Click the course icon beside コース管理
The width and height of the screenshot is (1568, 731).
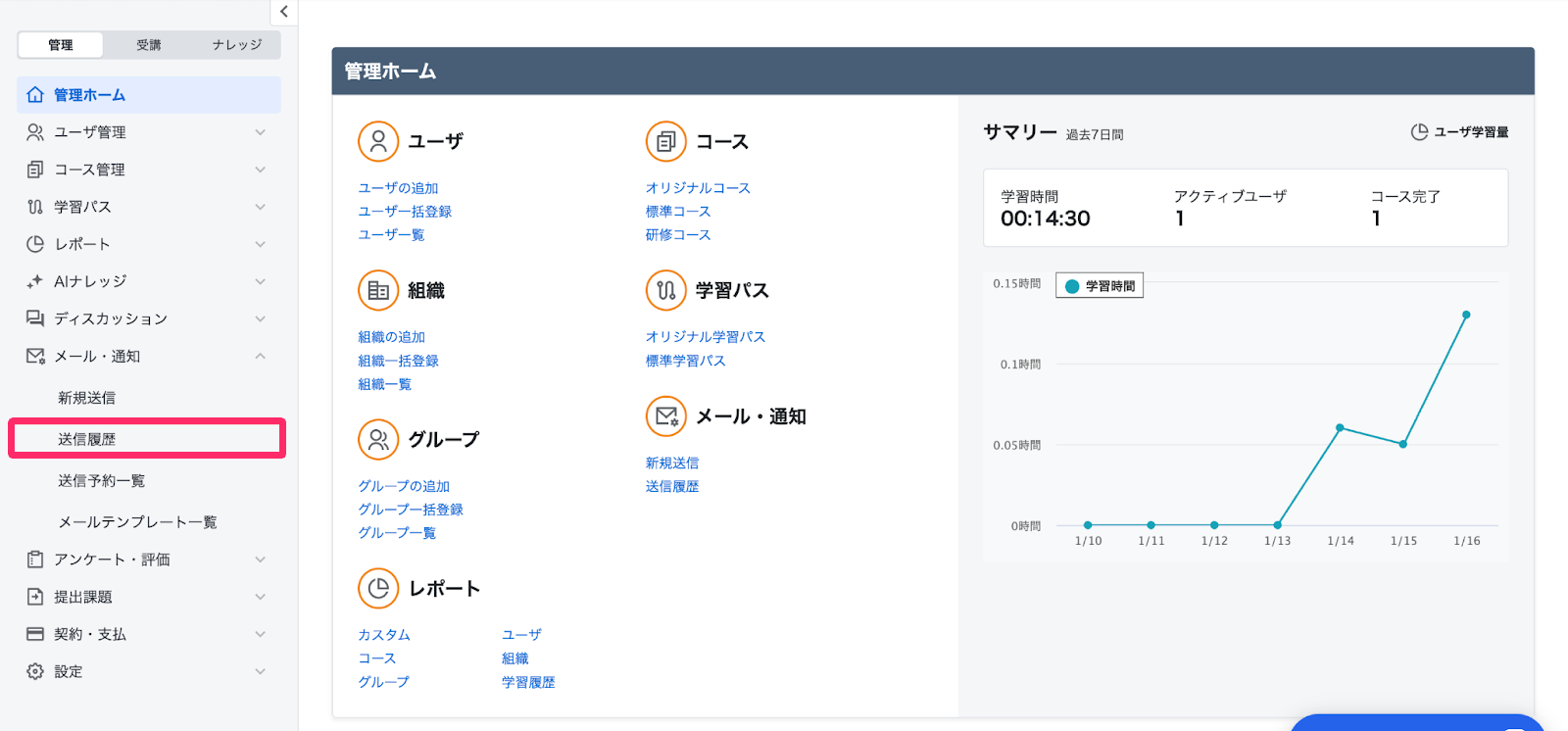click(35, 170)
